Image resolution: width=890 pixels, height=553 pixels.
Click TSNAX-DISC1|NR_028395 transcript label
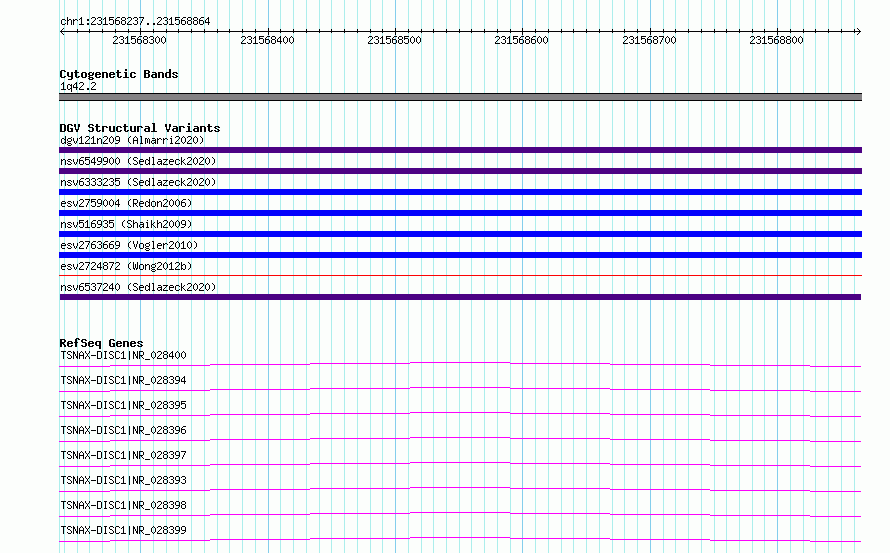coord(123,405)
